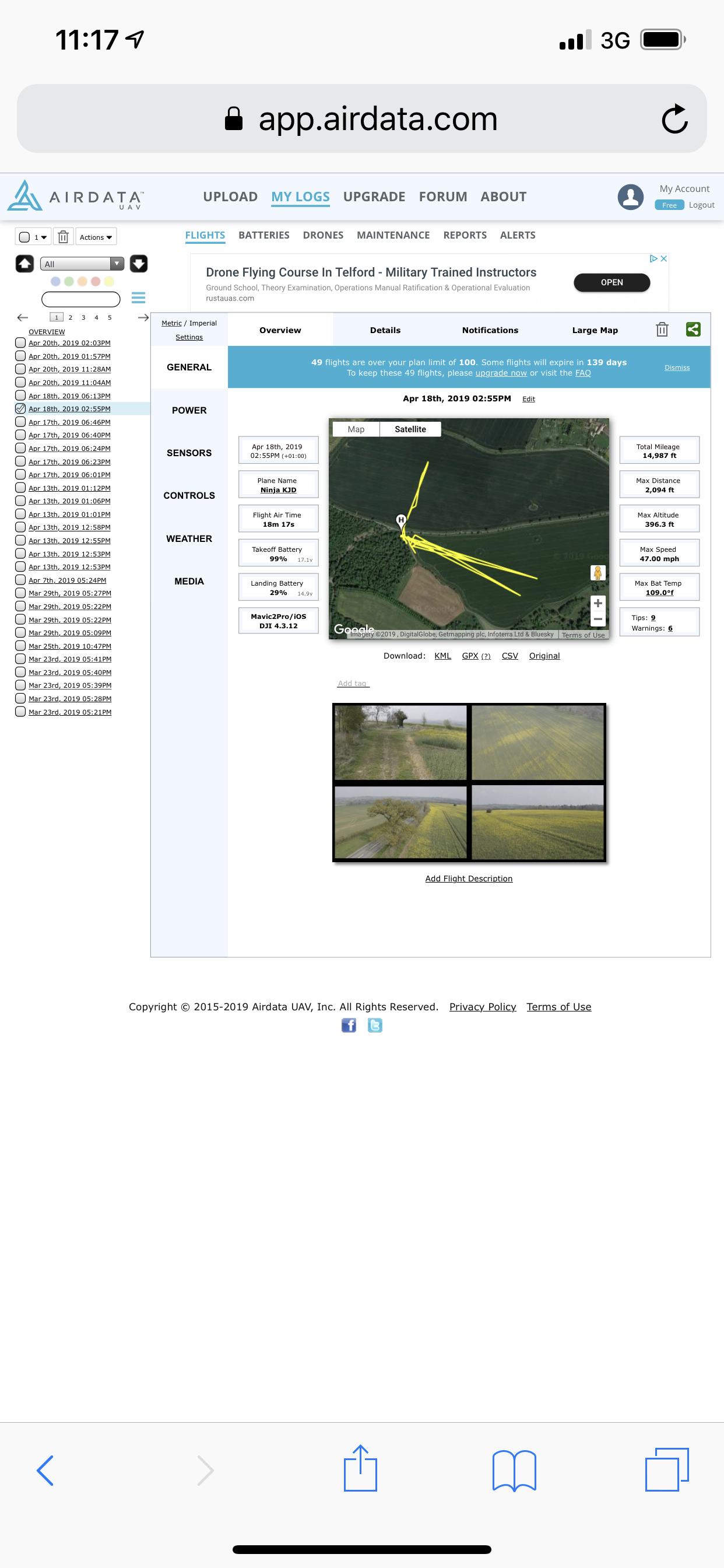
Task: Click the trash icon next to Actions
Action: click(x=64, y=237)
